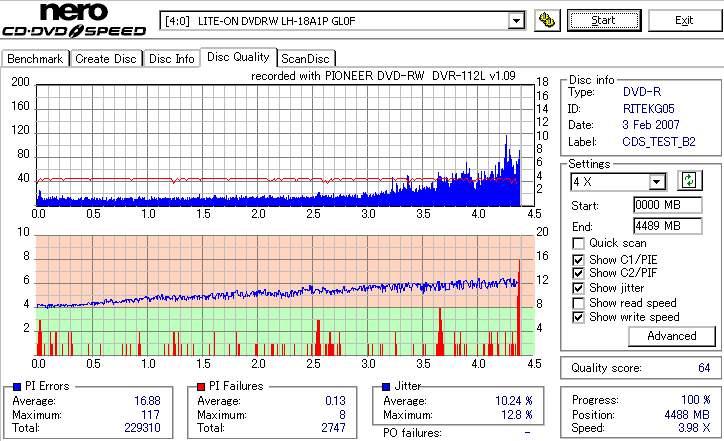Click the label value CDS_TEST_B2

(659, 142)
